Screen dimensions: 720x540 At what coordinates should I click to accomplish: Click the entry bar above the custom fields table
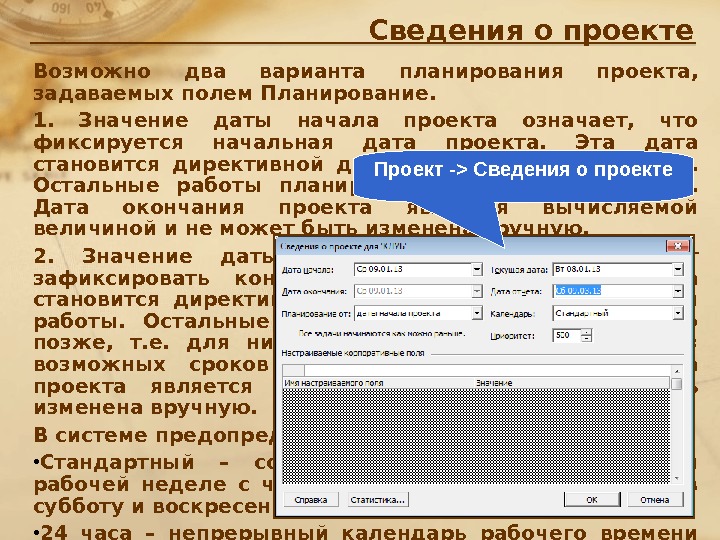(x=487, y=371)
